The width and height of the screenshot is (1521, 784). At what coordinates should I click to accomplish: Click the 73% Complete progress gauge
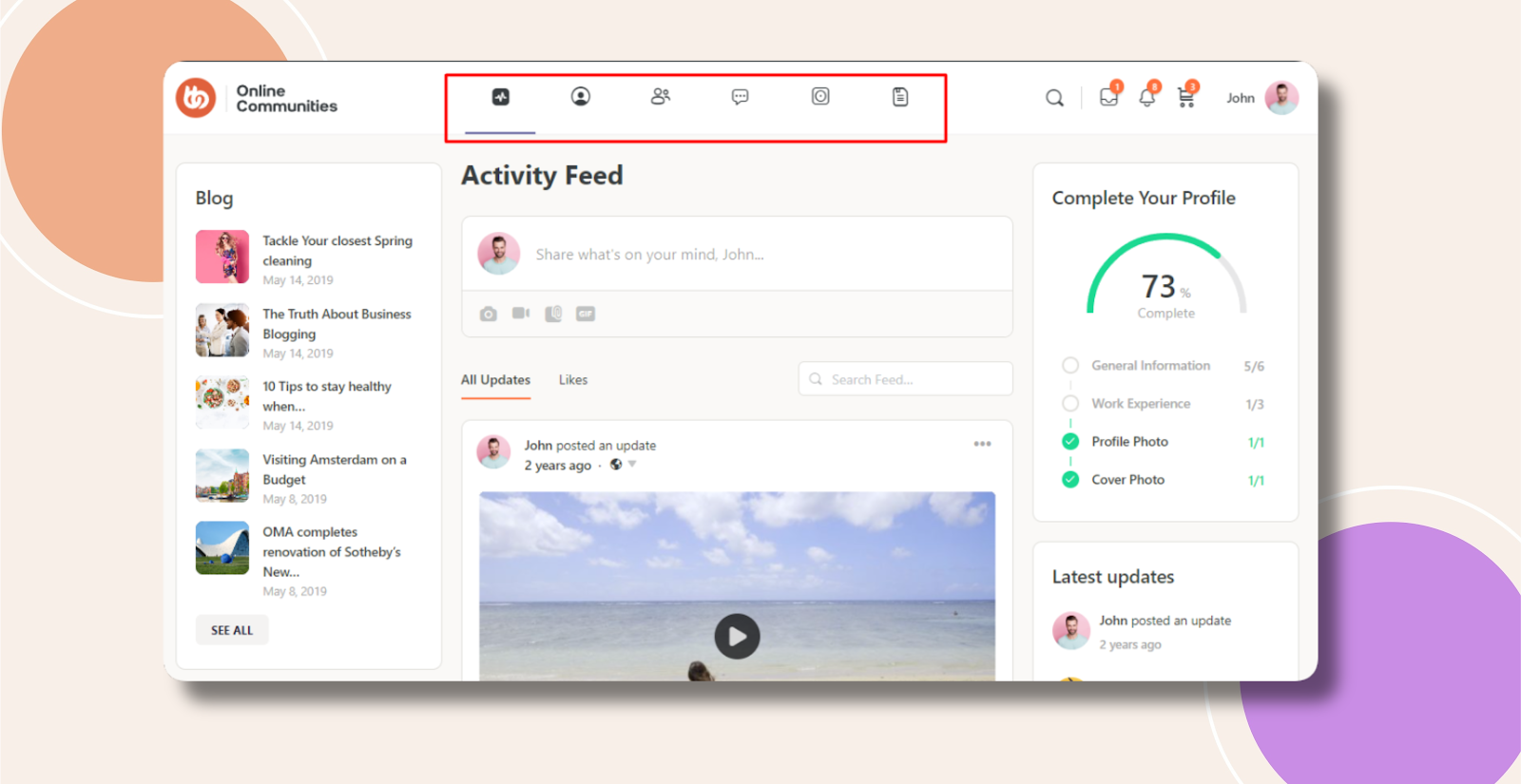tap(1166, 276)
